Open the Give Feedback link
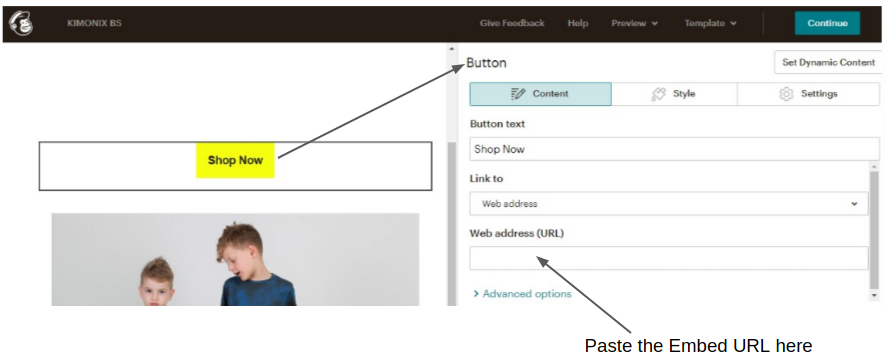This screenshot has width=886, height=361. (x=512, y=23)
